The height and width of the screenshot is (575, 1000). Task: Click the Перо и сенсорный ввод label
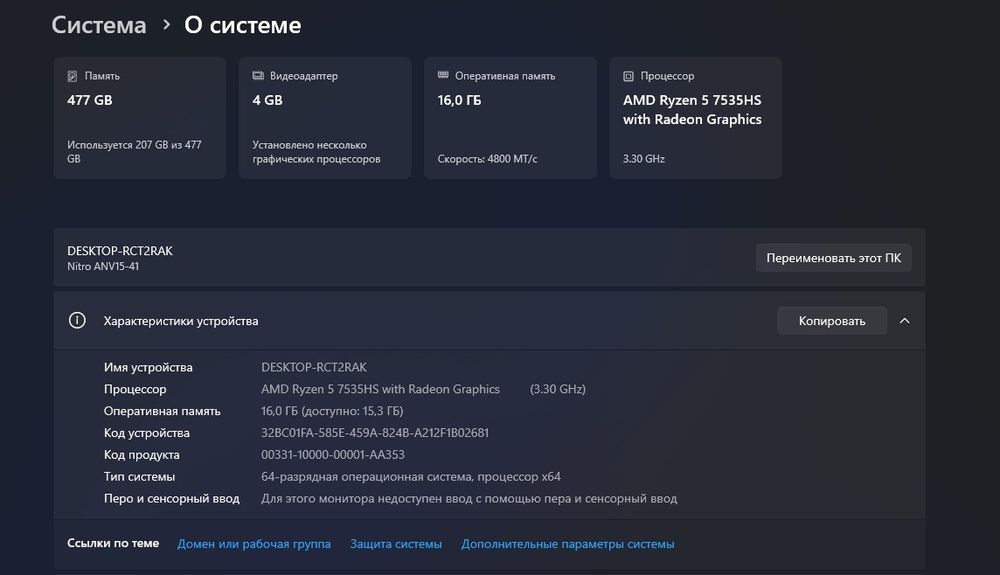pos(172,499)
